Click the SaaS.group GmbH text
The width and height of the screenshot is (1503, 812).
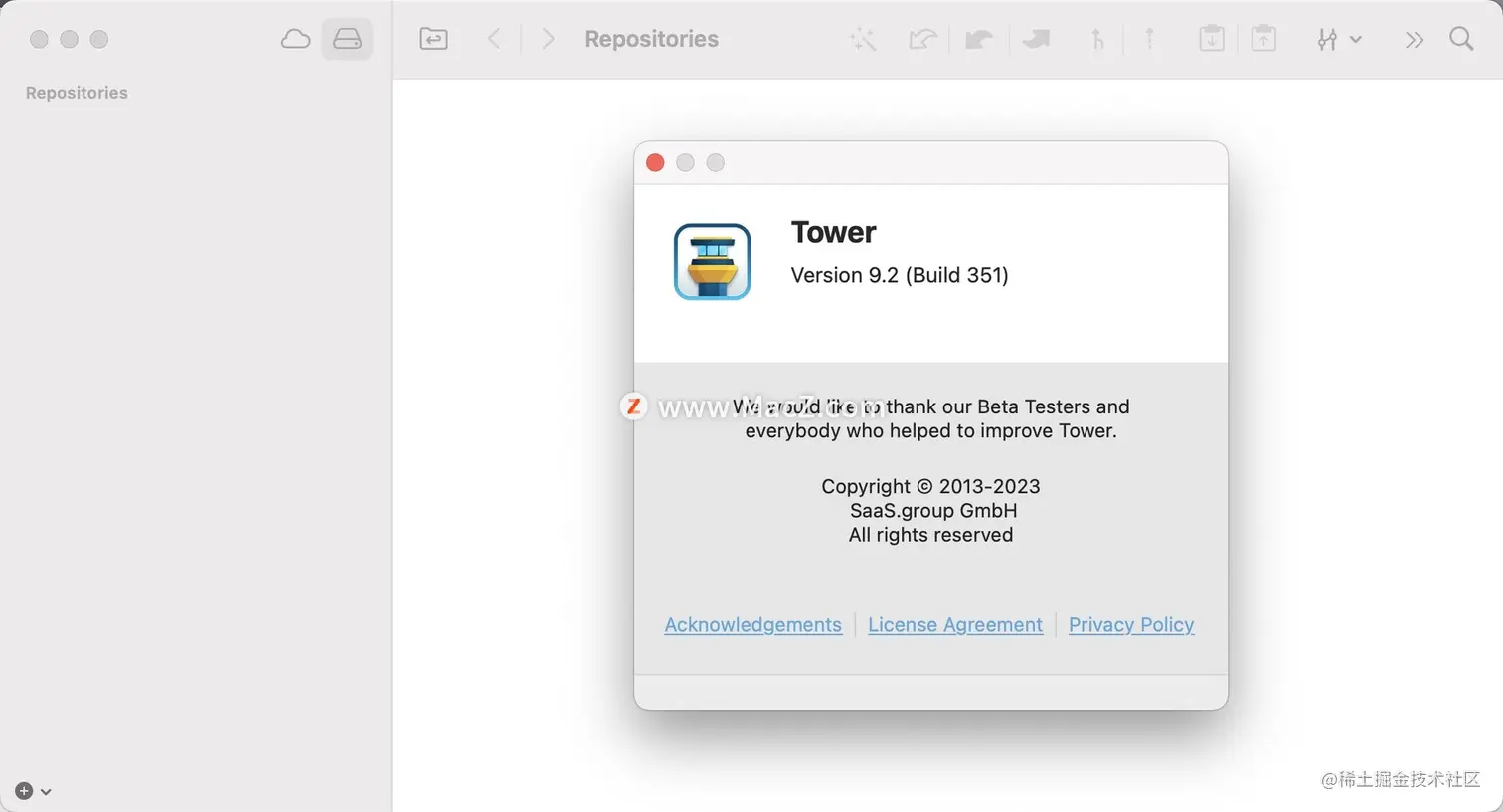933,510
